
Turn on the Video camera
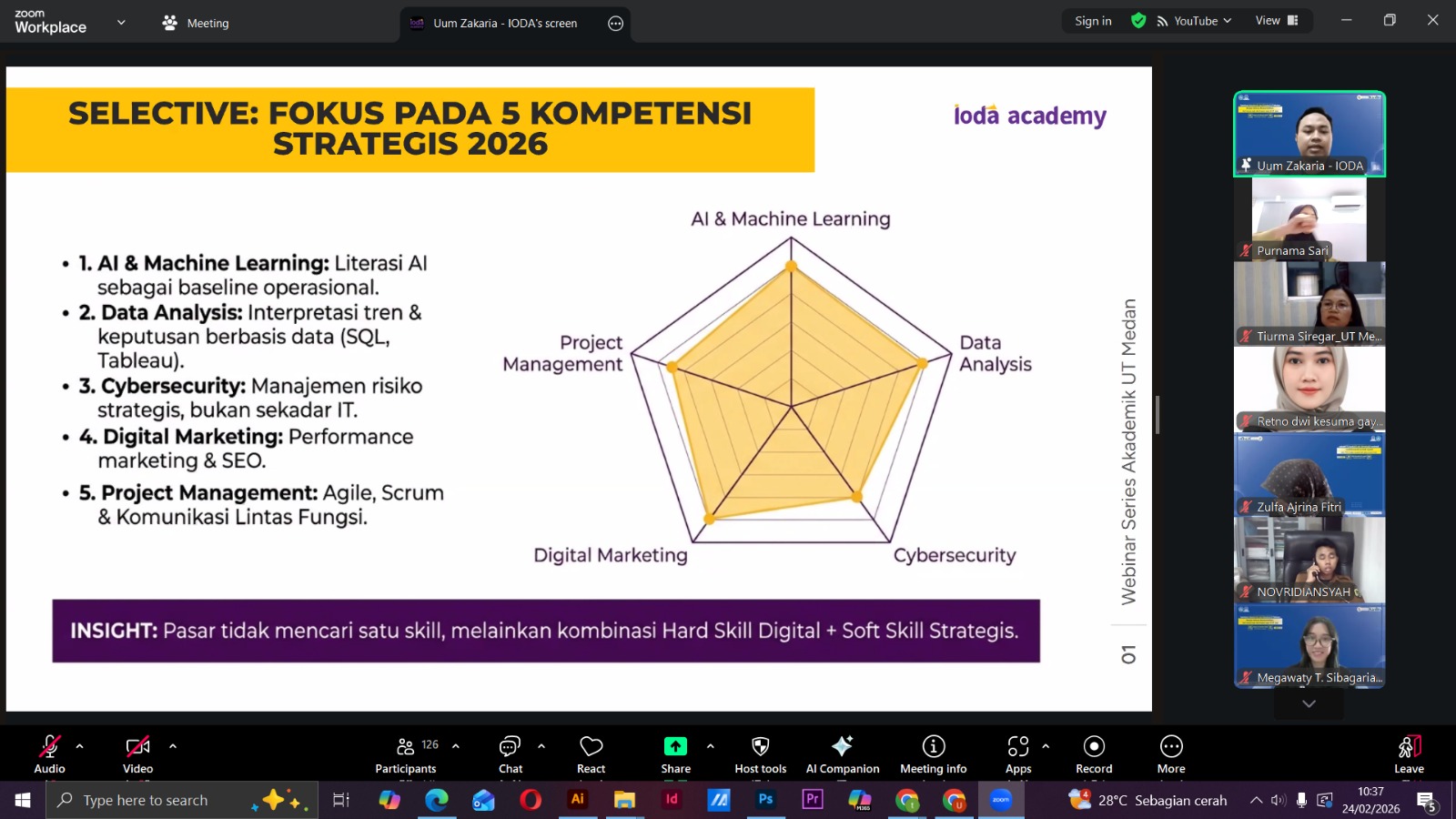(x=137, y=753)
